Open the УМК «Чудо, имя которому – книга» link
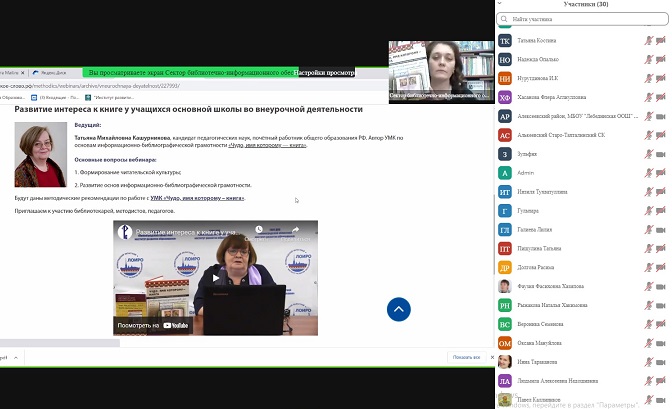Image resolution: width=672 pixels, height=409 pixels. pos(197,198)
